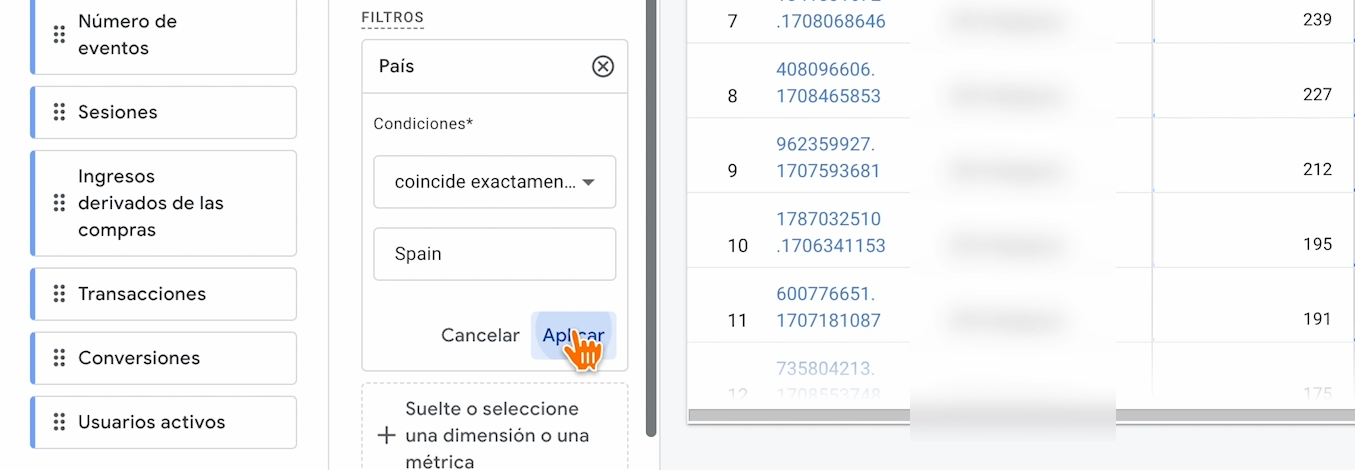
Task: Click drag handle icon beside Conversiones
Action: point(59,358)
